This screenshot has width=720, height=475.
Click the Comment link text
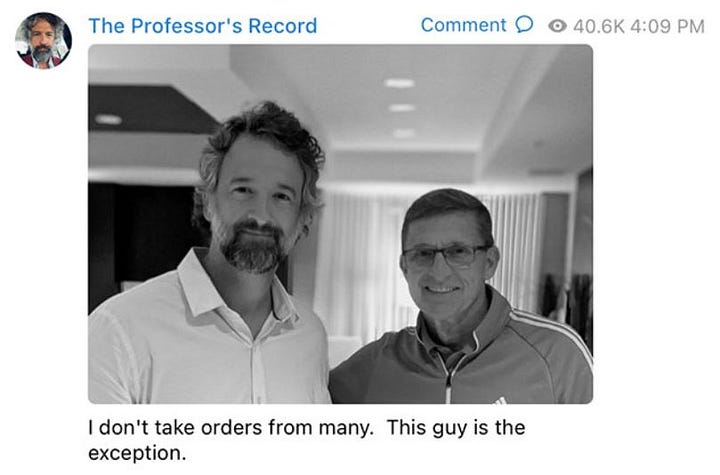[x=463, y=25]
